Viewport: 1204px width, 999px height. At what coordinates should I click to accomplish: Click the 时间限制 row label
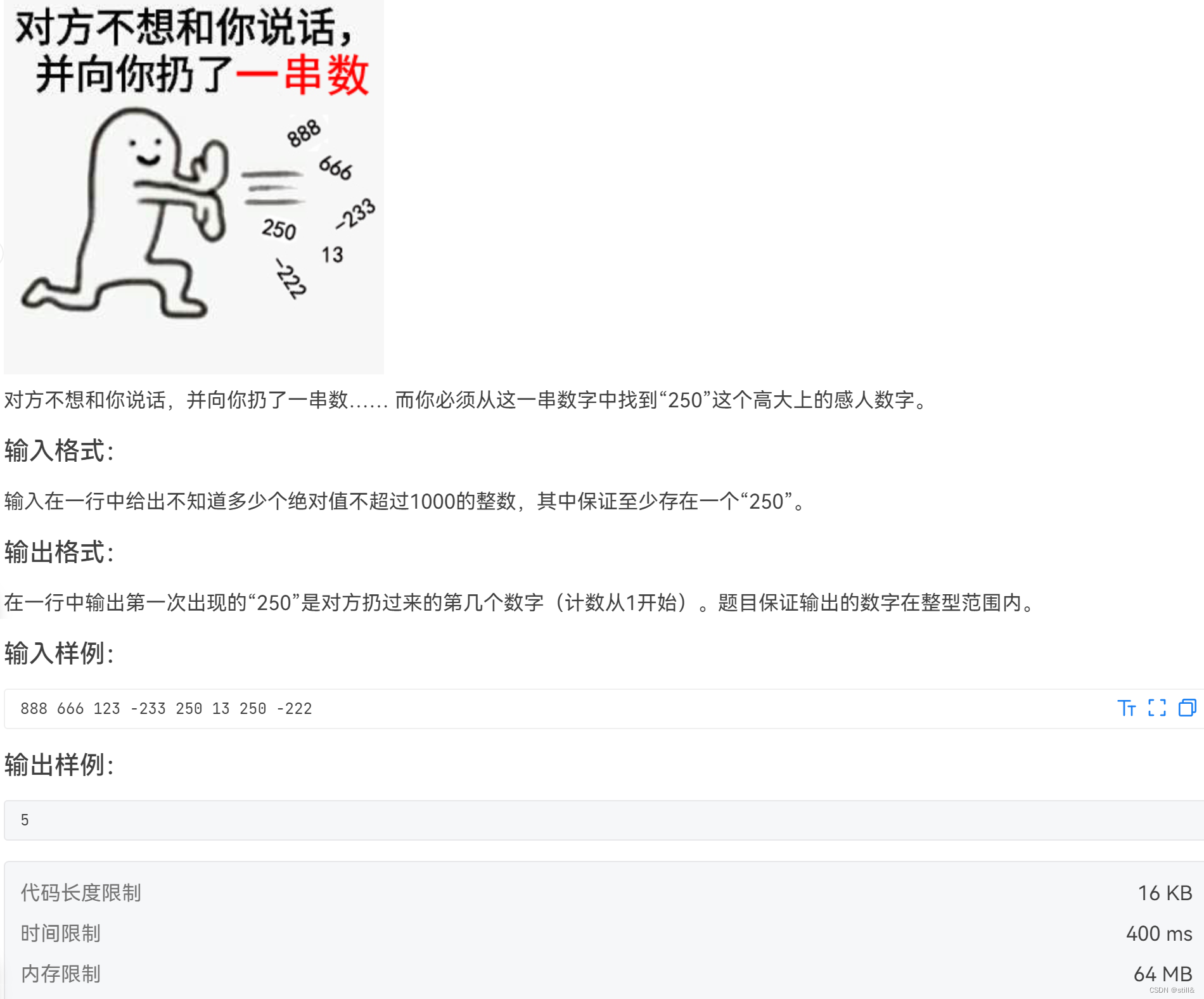point(61,934)
